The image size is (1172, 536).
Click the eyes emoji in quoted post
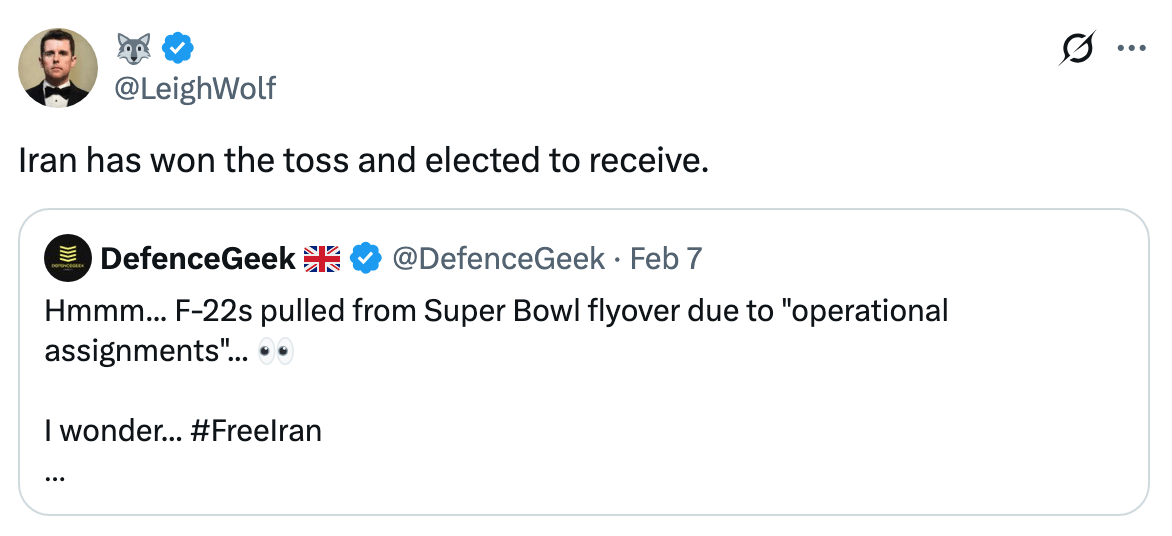click(275, 351)
